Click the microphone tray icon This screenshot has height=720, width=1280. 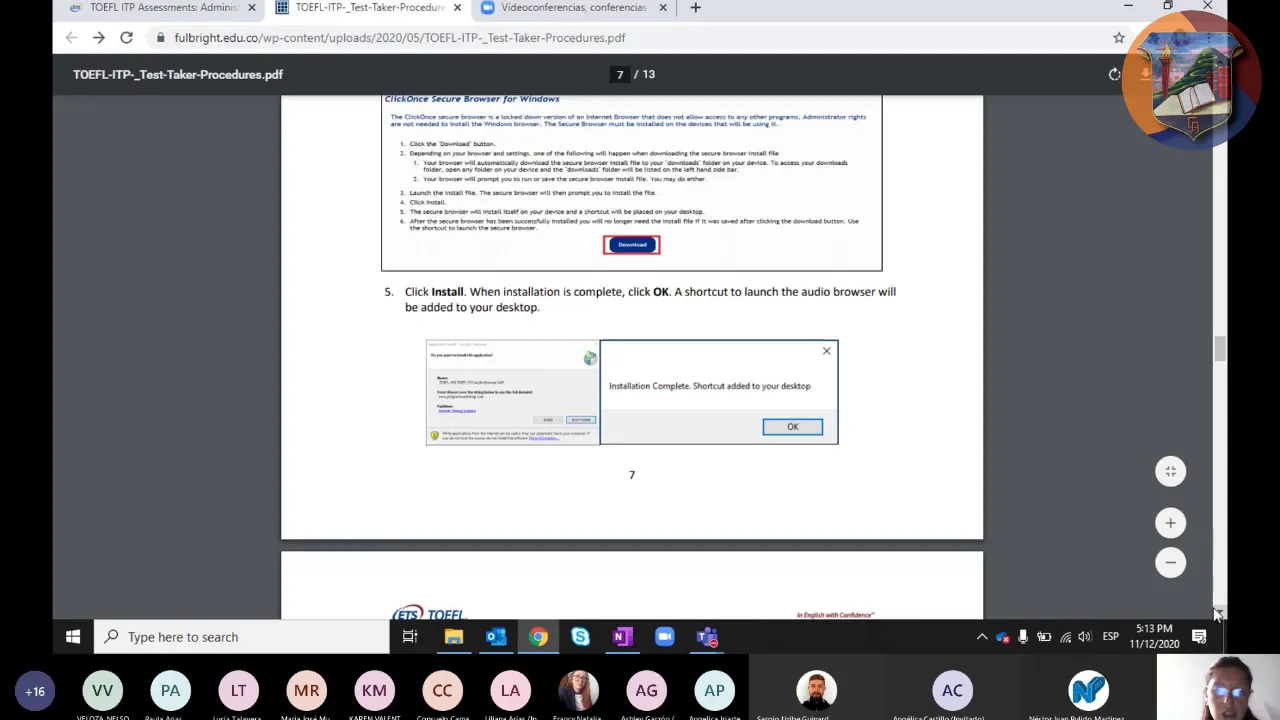1023,637
